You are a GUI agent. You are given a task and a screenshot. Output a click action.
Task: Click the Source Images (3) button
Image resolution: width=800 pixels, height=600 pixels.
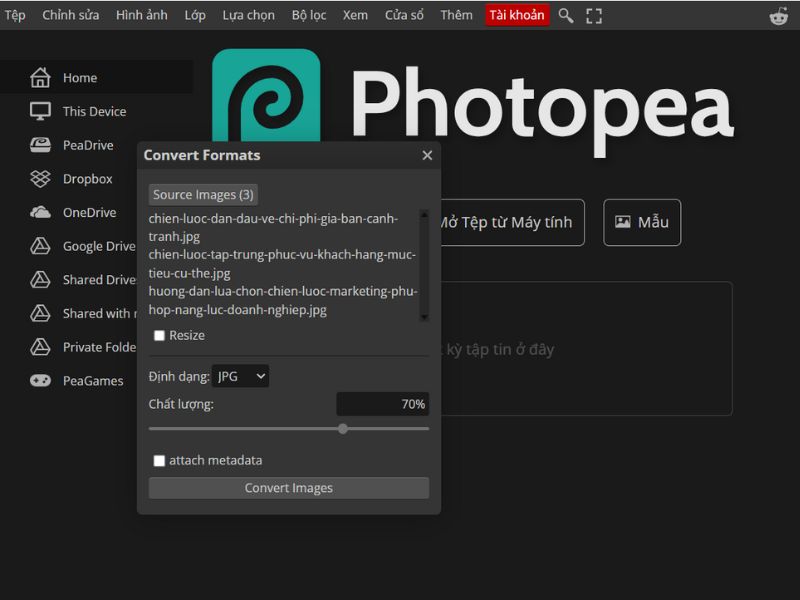pyautogui.click(x=203, y=195)
